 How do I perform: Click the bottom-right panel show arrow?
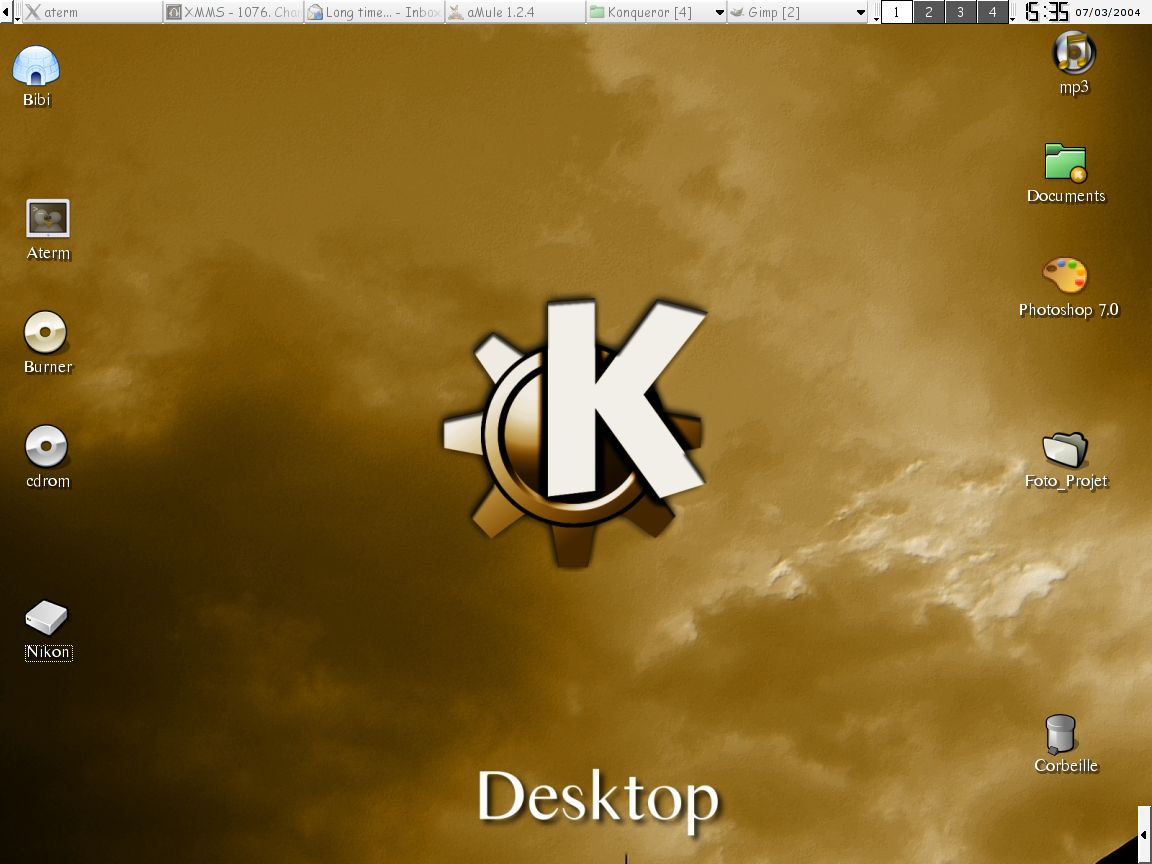tap(1145, 835)
